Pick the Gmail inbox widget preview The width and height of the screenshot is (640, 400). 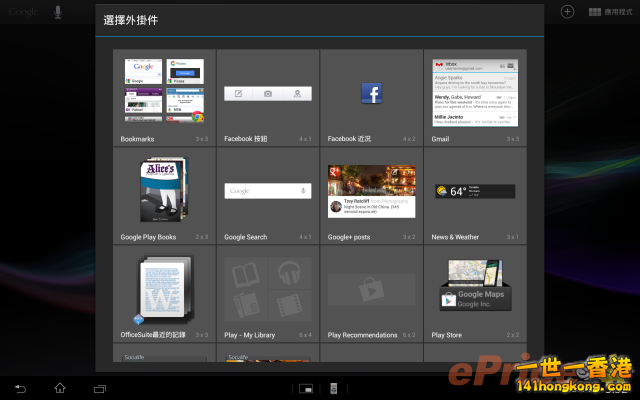[475, 93]
